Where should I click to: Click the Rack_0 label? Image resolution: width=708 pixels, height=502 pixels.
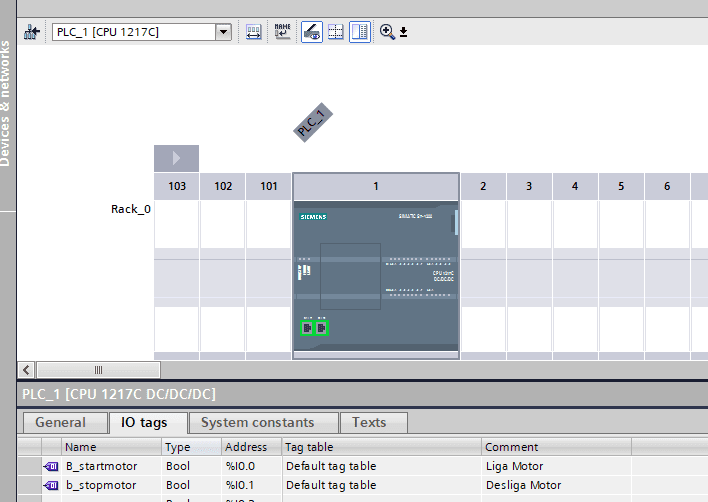(x=131, y=209)
